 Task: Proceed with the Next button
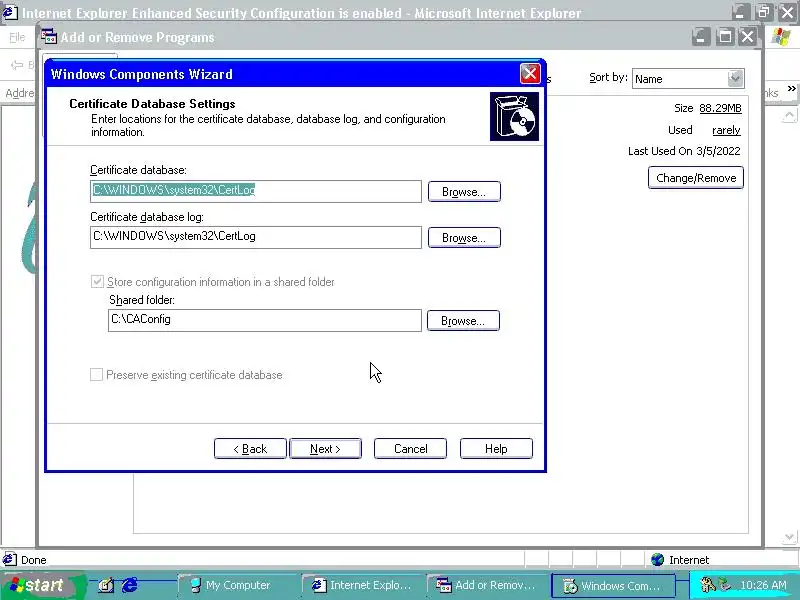325,448
